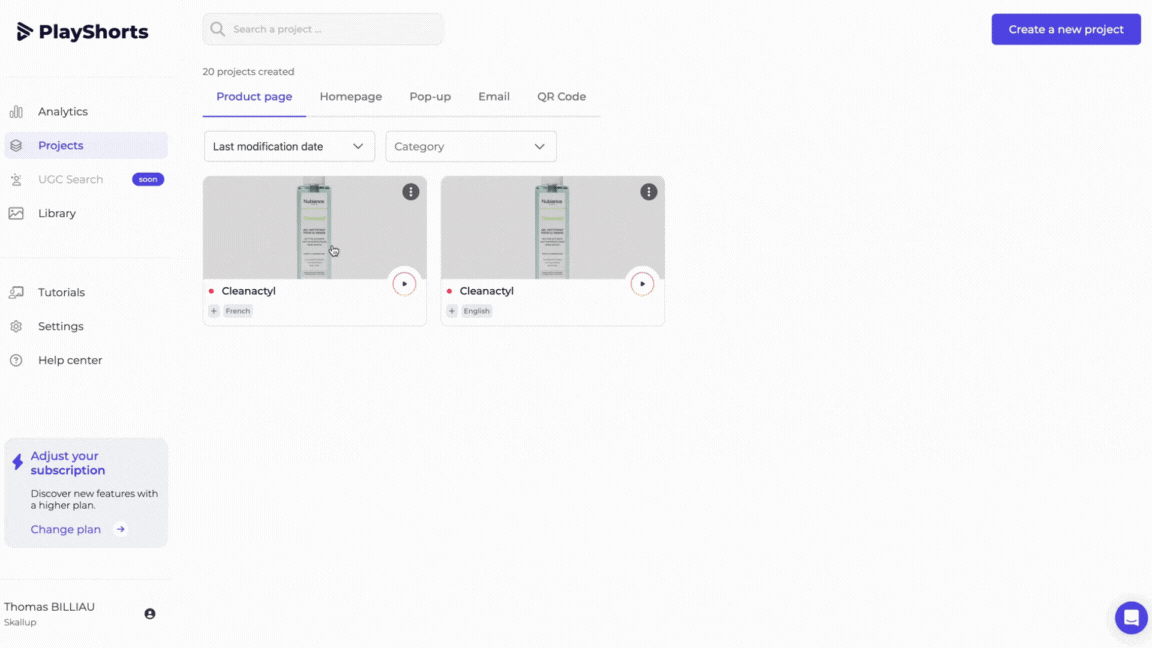Click the Settings gear icon

(x=16, y=326)
